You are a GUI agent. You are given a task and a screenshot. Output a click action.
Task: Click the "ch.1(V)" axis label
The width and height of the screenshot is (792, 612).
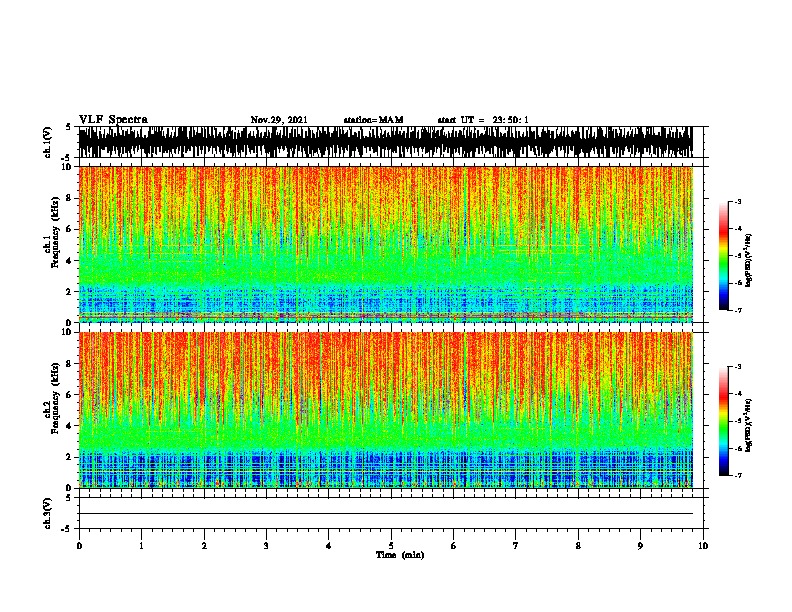tap(48, 142)
